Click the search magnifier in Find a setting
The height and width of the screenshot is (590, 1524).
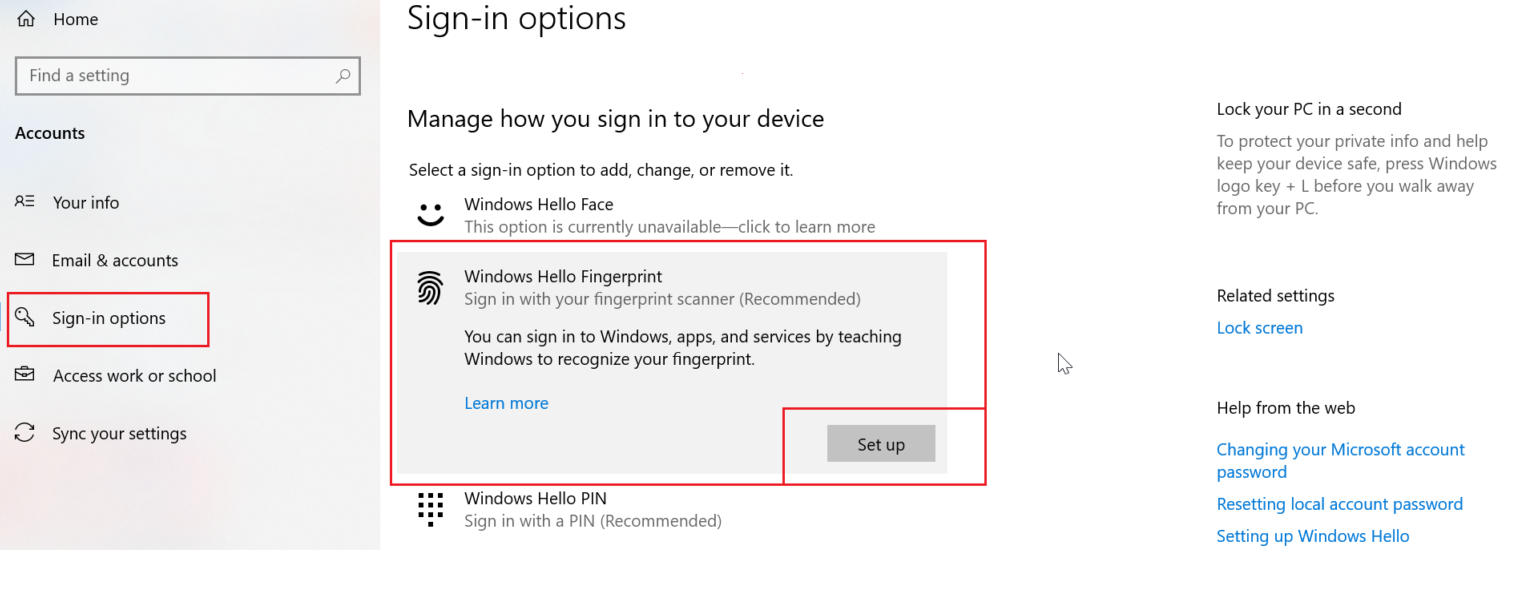tap(343, 75)
